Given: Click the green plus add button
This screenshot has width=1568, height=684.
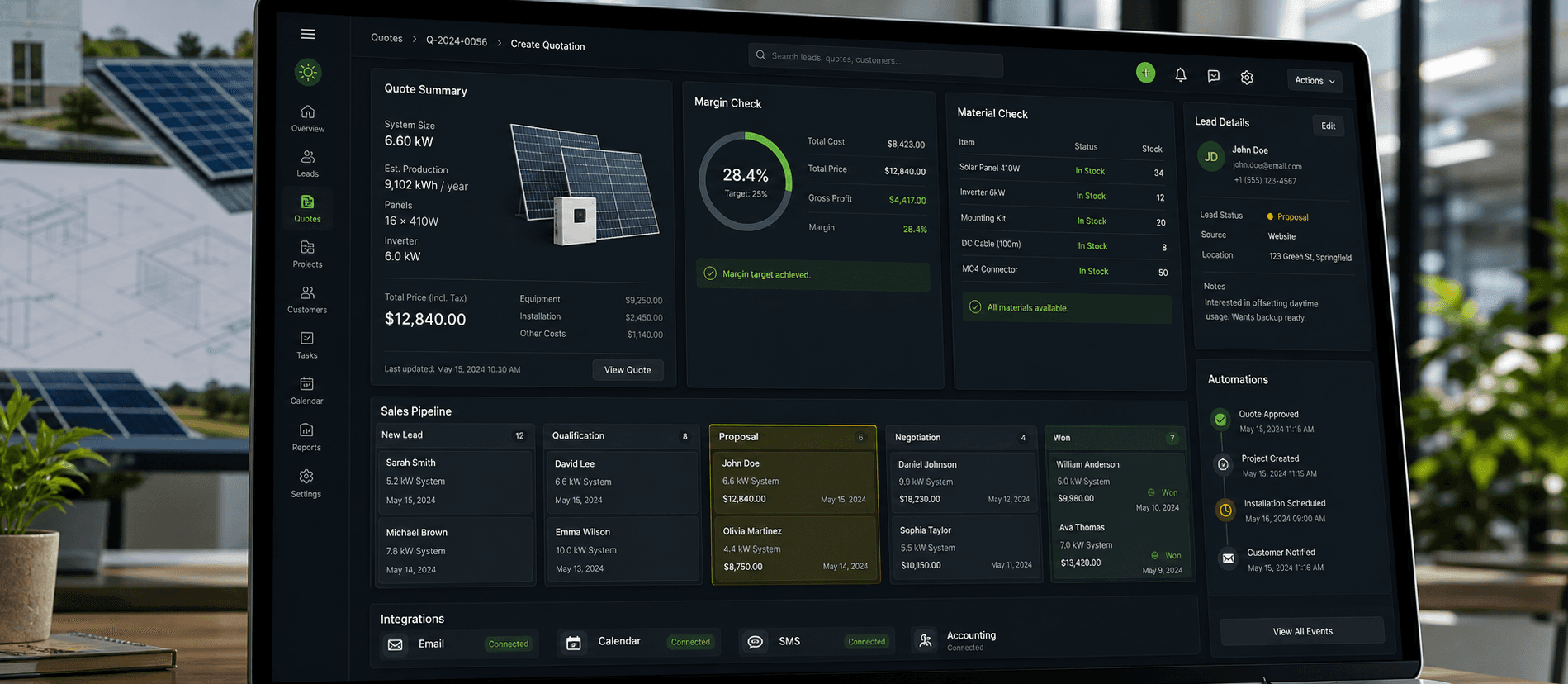Looking at the screenshot, I should [x=1145, y=73].
